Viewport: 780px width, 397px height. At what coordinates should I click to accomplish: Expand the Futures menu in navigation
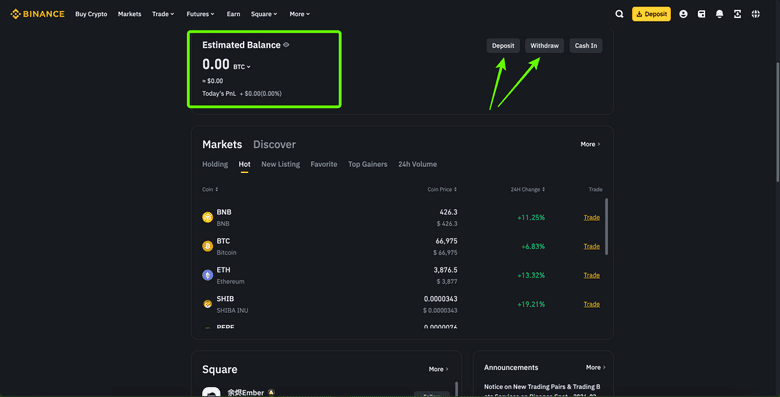click(200, 14)
